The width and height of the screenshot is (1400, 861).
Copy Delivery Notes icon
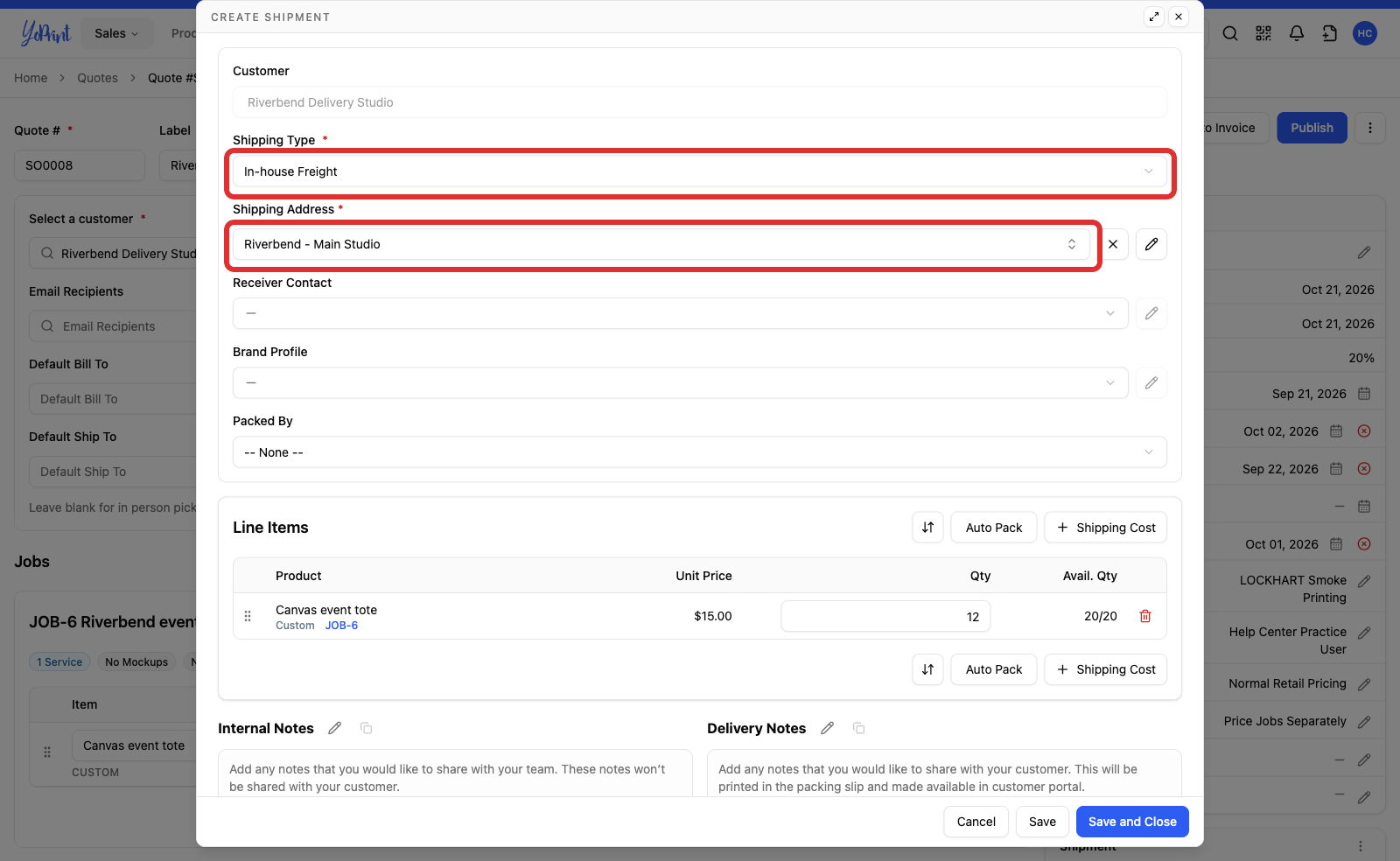859,728
